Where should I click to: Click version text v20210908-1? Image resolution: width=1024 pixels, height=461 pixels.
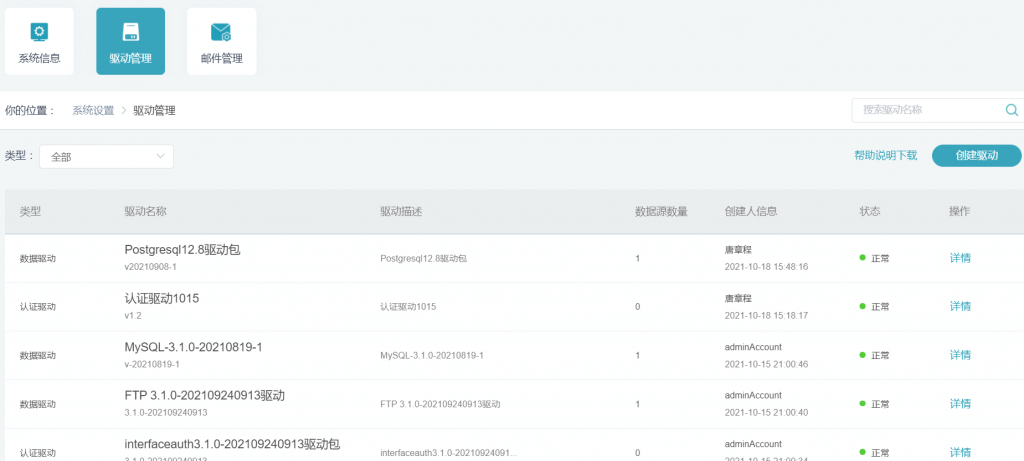point(150,267)
